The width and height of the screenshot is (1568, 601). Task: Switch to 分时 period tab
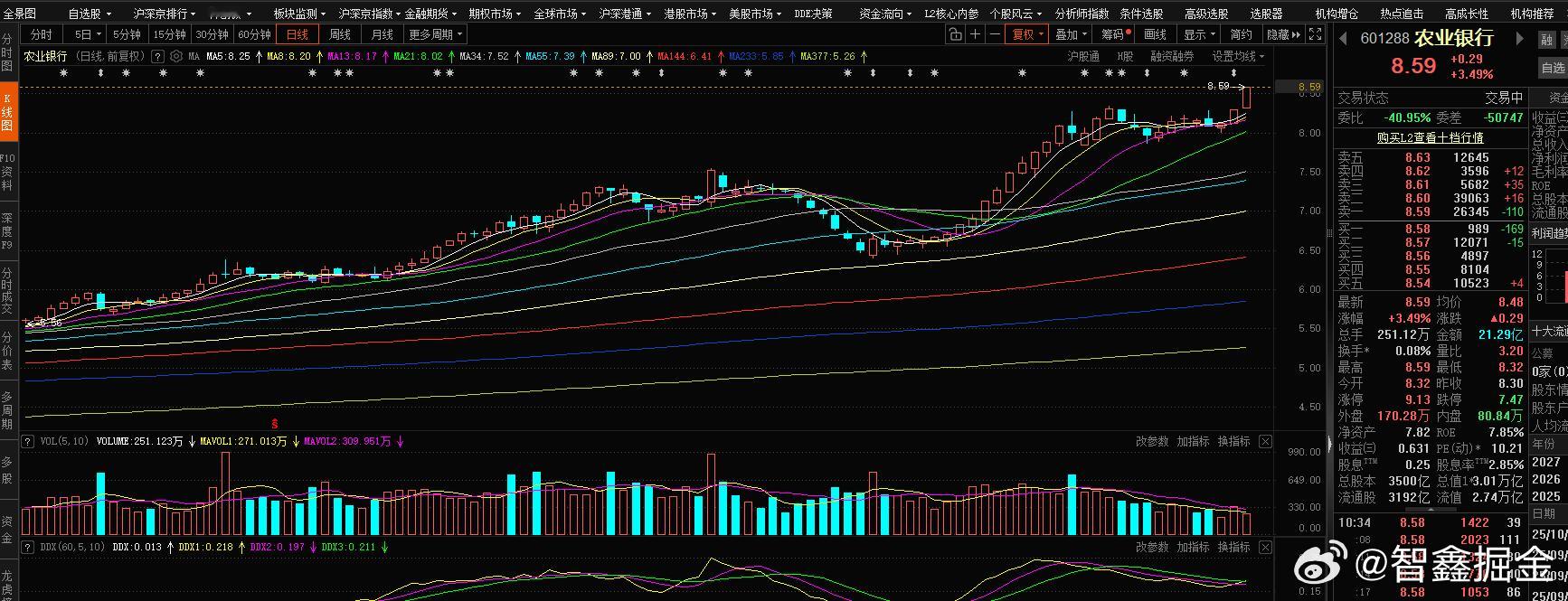click(42, 34)
